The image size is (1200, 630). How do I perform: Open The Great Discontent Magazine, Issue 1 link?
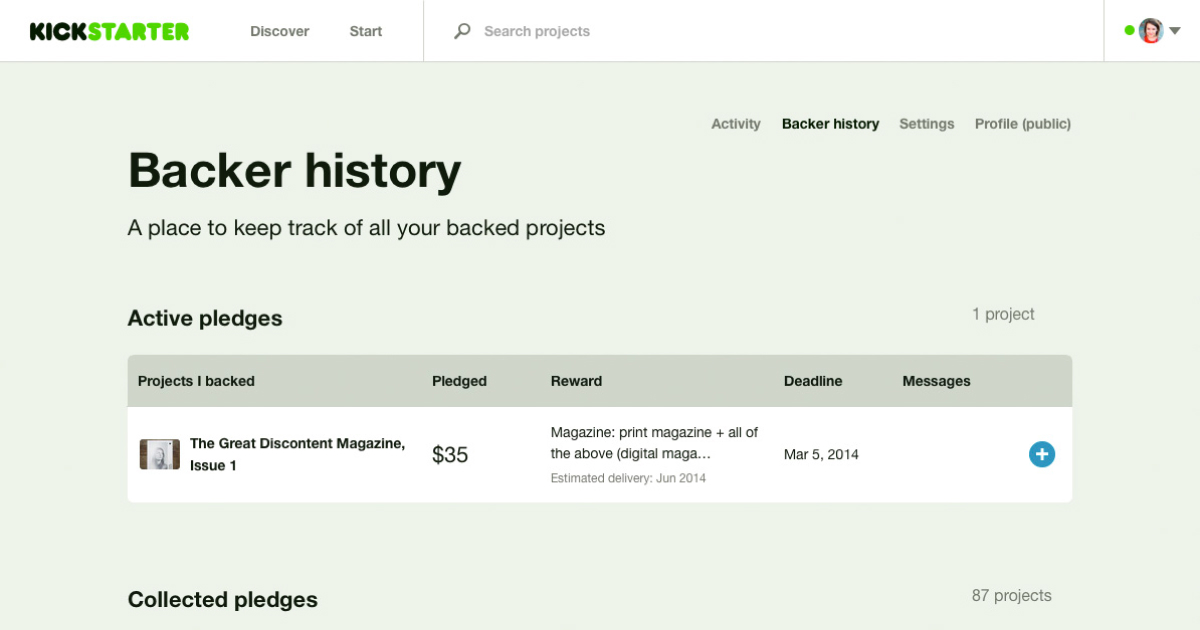(x=297, y=443)
